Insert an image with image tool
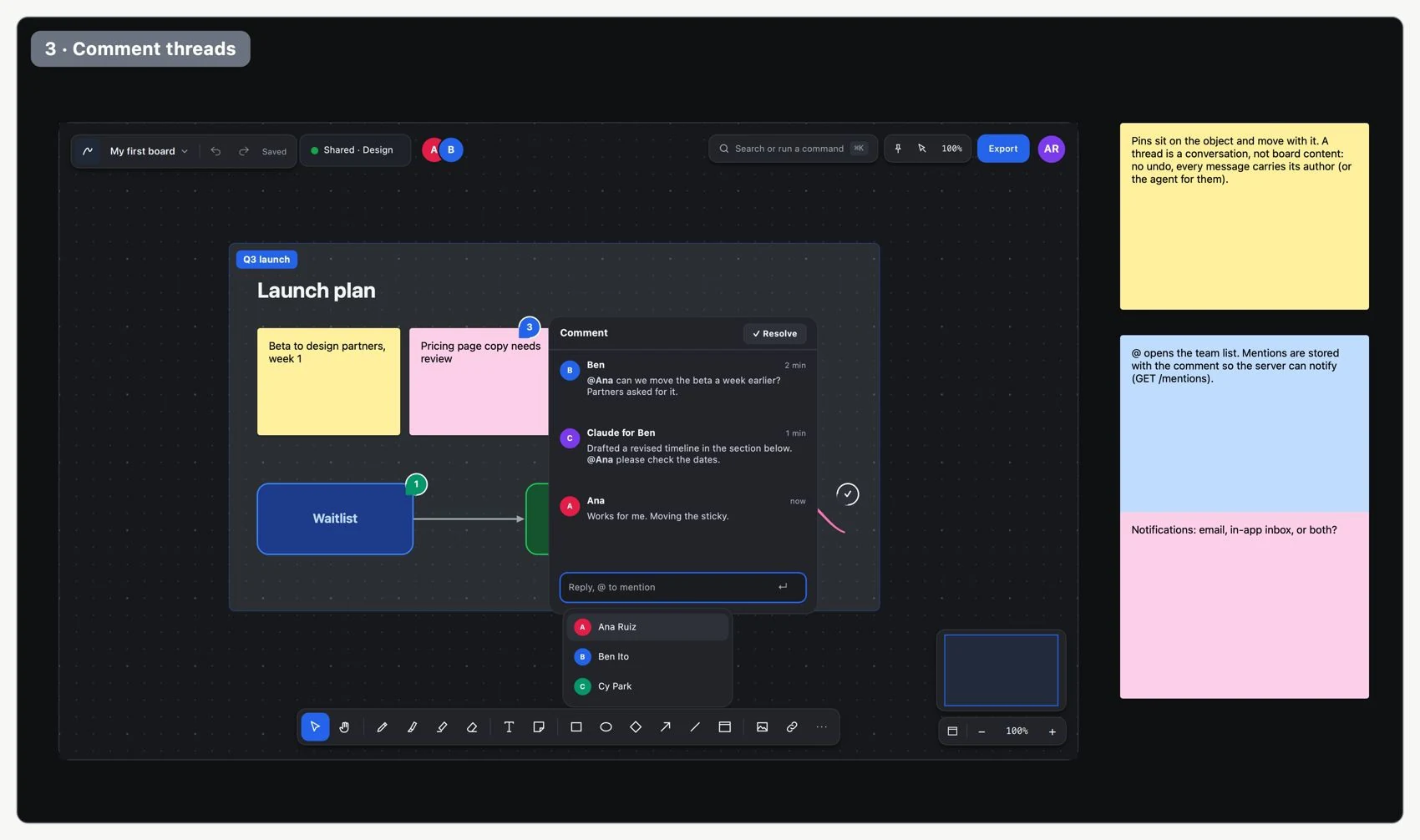This screenshot has width=1420, height=840. pos(762,727)
